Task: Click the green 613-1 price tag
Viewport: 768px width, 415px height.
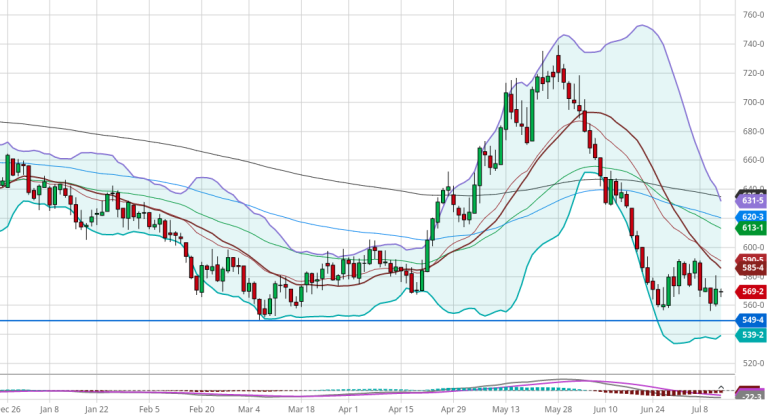Action: click(752, 228)
